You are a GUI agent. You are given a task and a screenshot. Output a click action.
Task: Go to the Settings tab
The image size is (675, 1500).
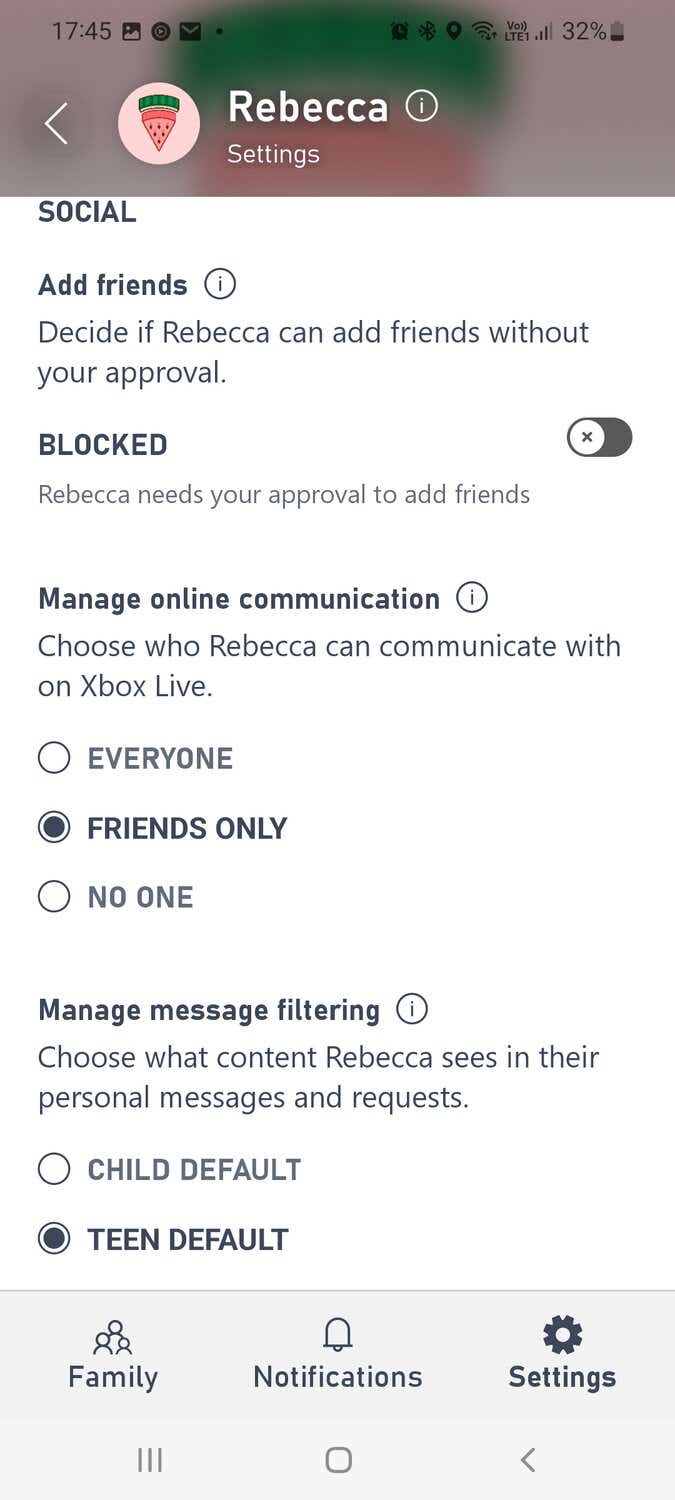click(x=562, y=1355)
